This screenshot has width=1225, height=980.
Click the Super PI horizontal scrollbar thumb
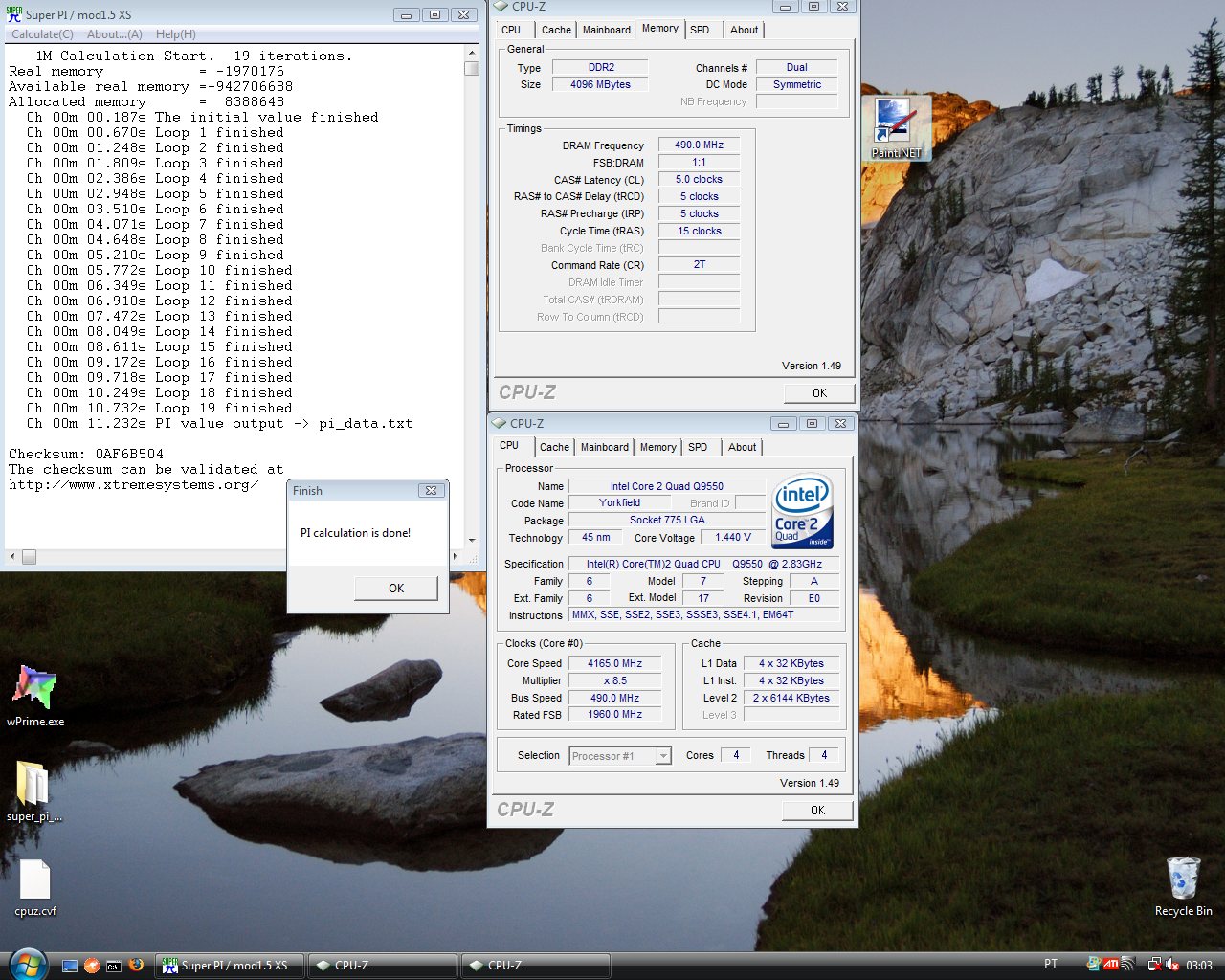(x=29, y=556)
